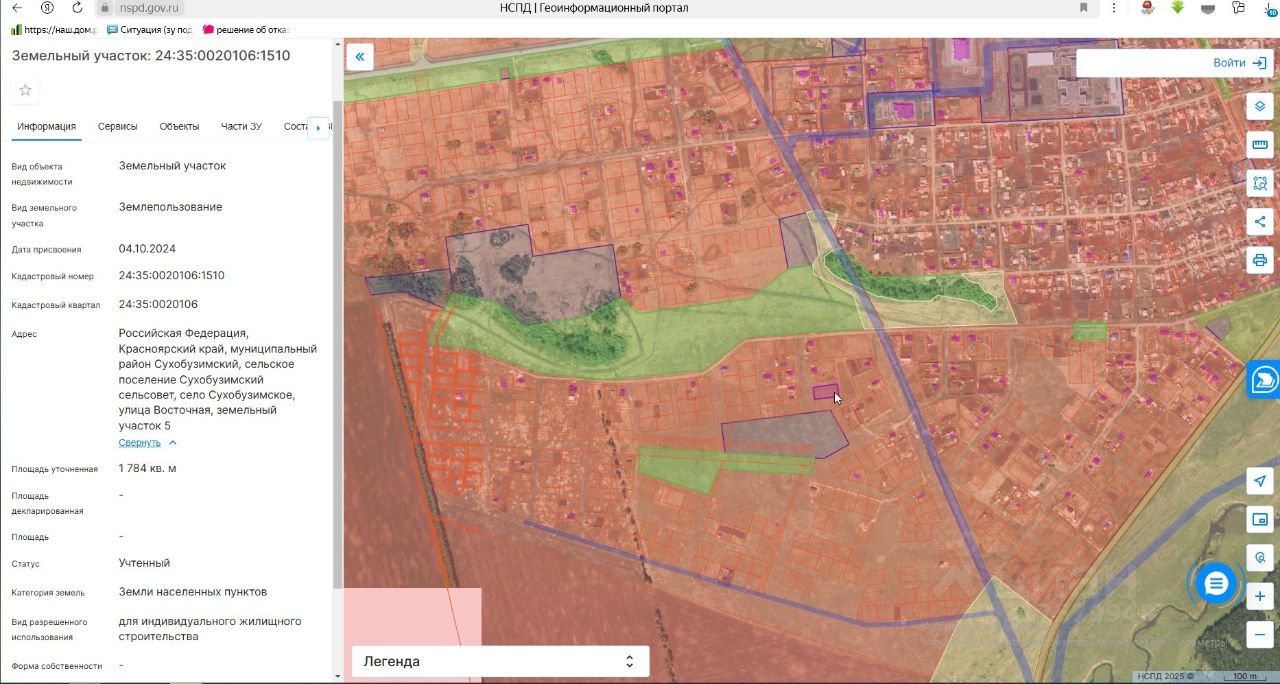Go back with the browser back arrow
Screen dimensions: 1280x684
coord(17,8)
